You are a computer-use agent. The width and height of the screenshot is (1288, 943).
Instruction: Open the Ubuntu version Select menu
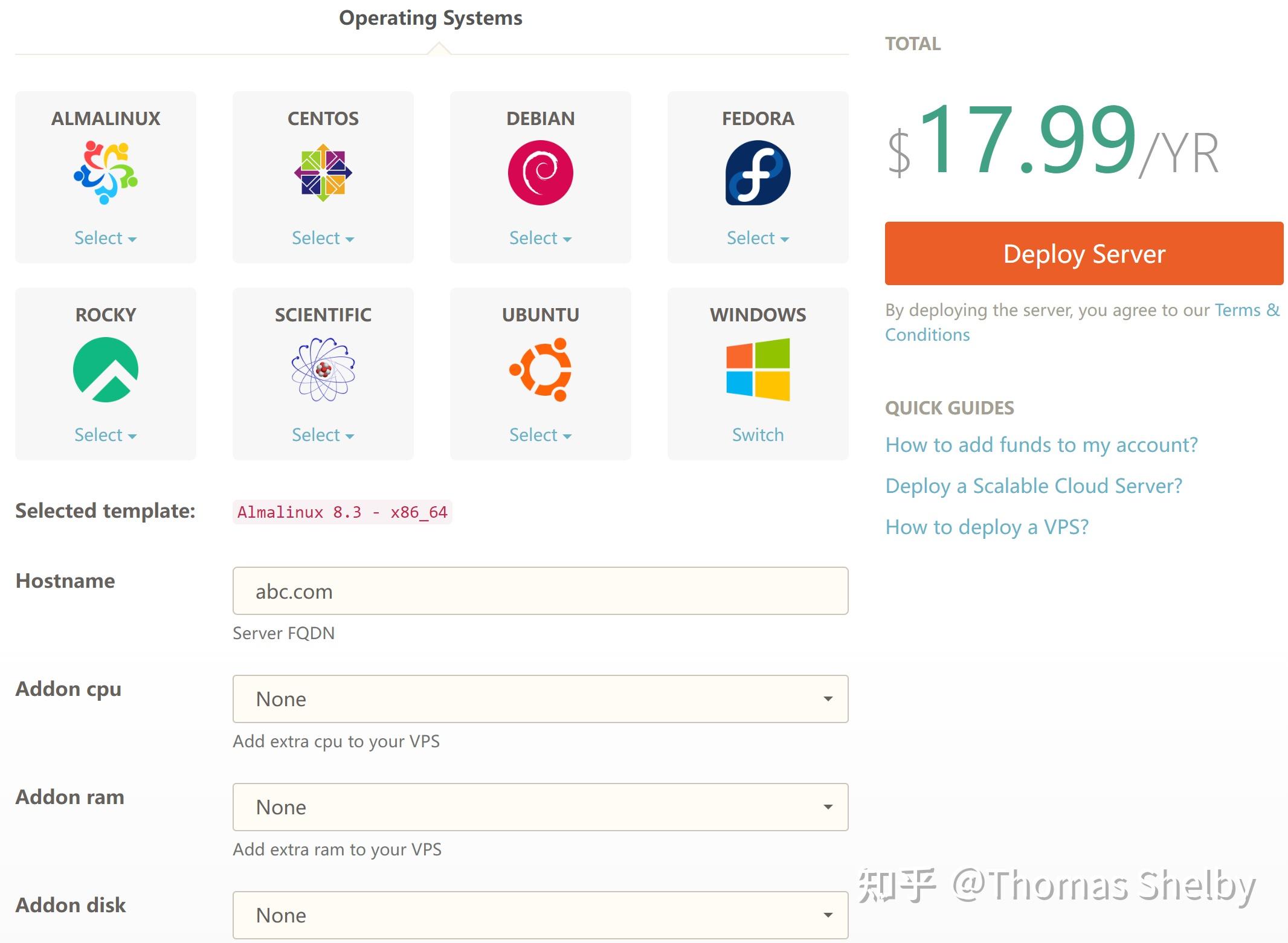tap(540, 434)
